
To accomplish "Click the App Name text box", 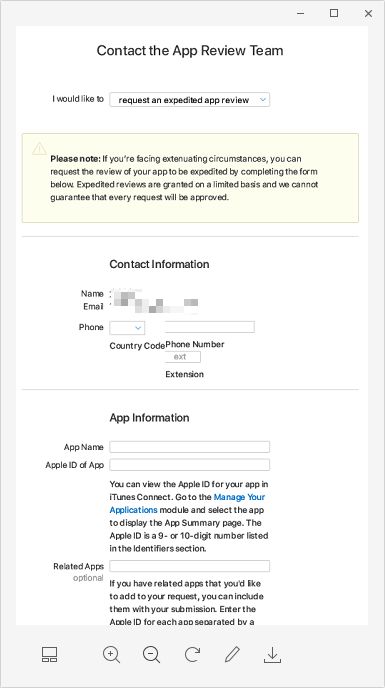I will 190,447.
